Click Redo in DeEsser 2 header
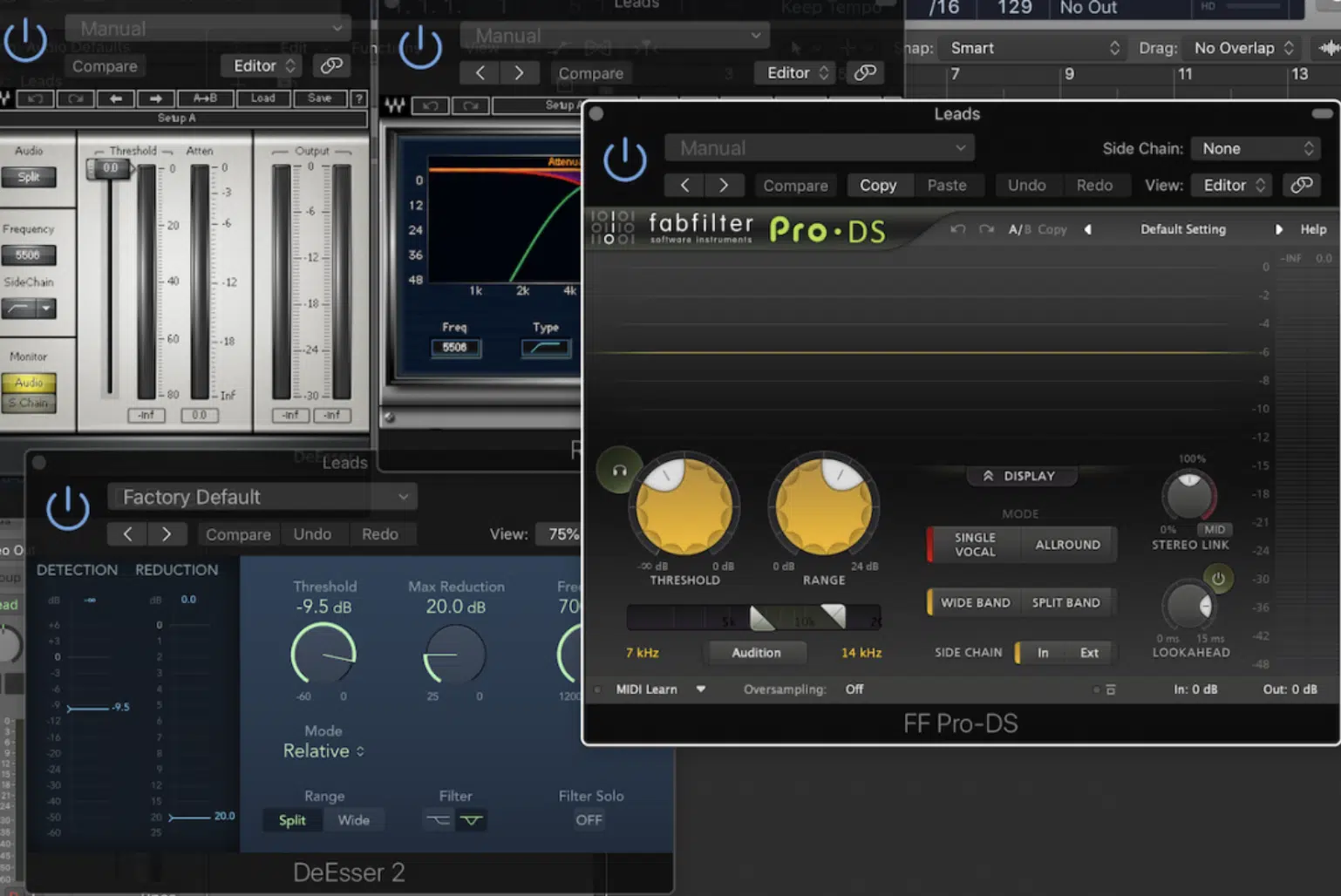Viewport: 1341px width, 896px height. (x=380, y=534)
